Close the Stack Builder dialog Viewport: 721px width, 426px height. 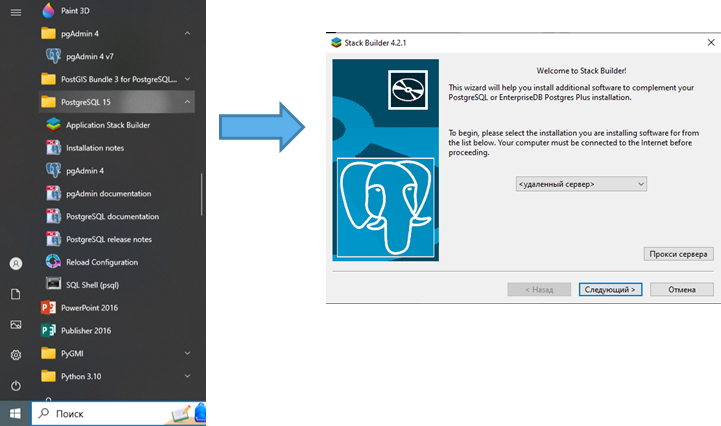point(711,42)
